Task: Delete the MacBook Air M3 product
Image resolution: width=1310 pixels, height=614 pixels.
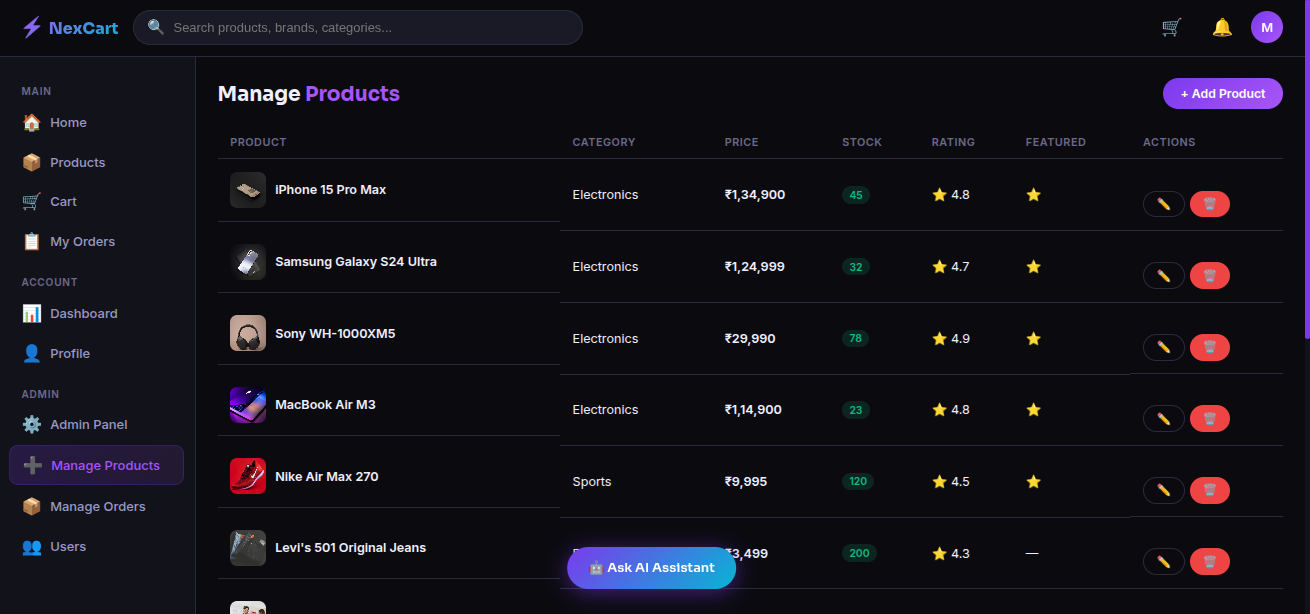Action: [x=1210, y=418]
